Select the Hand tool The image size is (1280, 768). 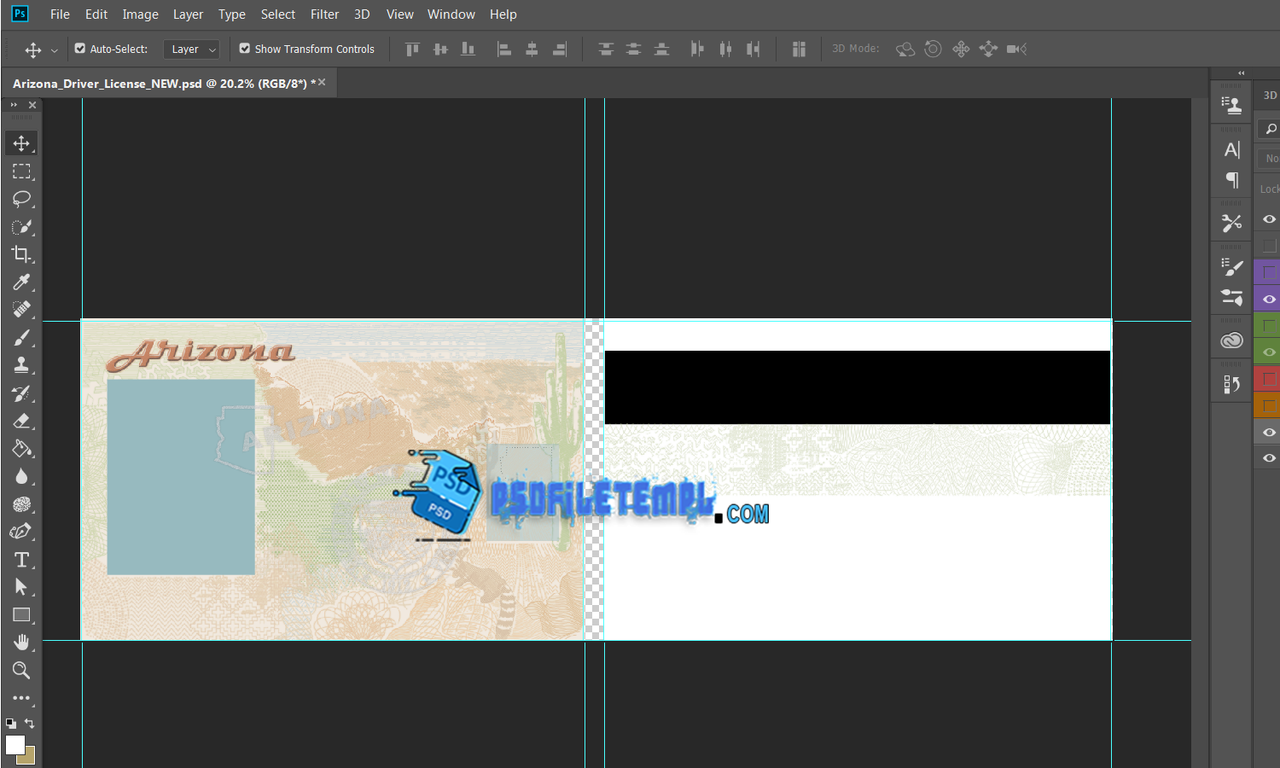21,642
